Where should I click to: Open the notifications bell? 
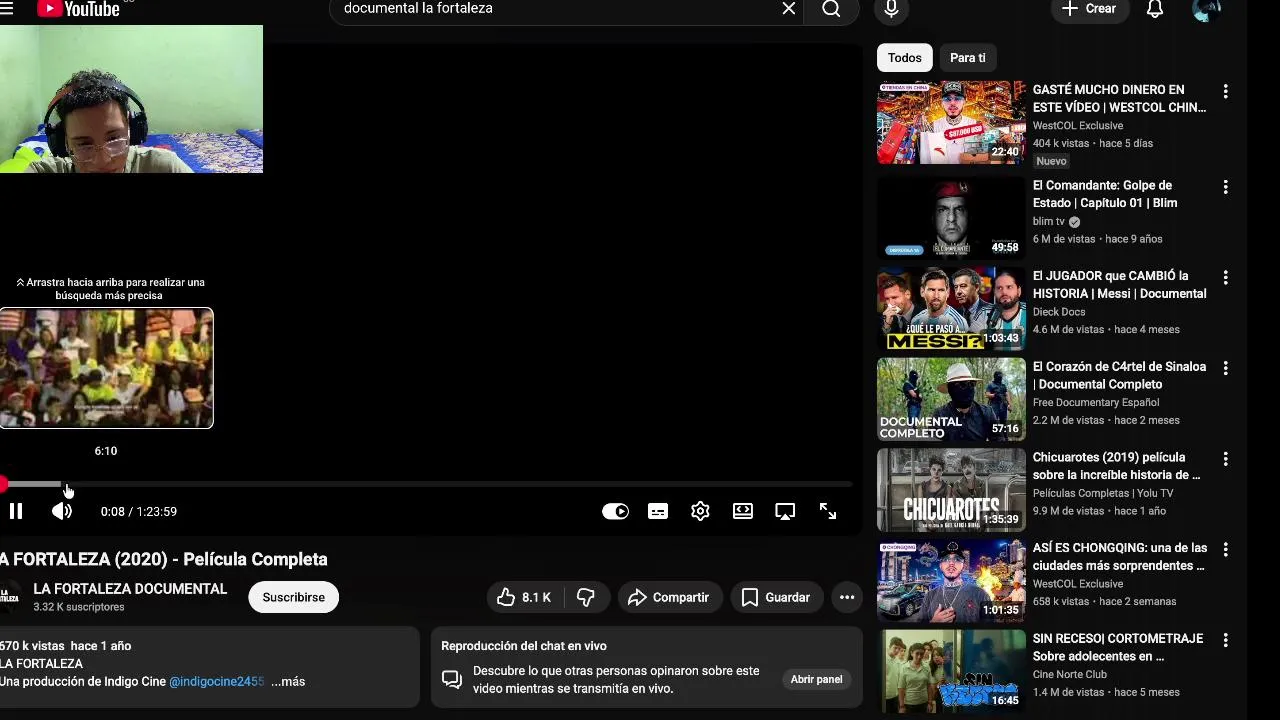point(1155,9)
